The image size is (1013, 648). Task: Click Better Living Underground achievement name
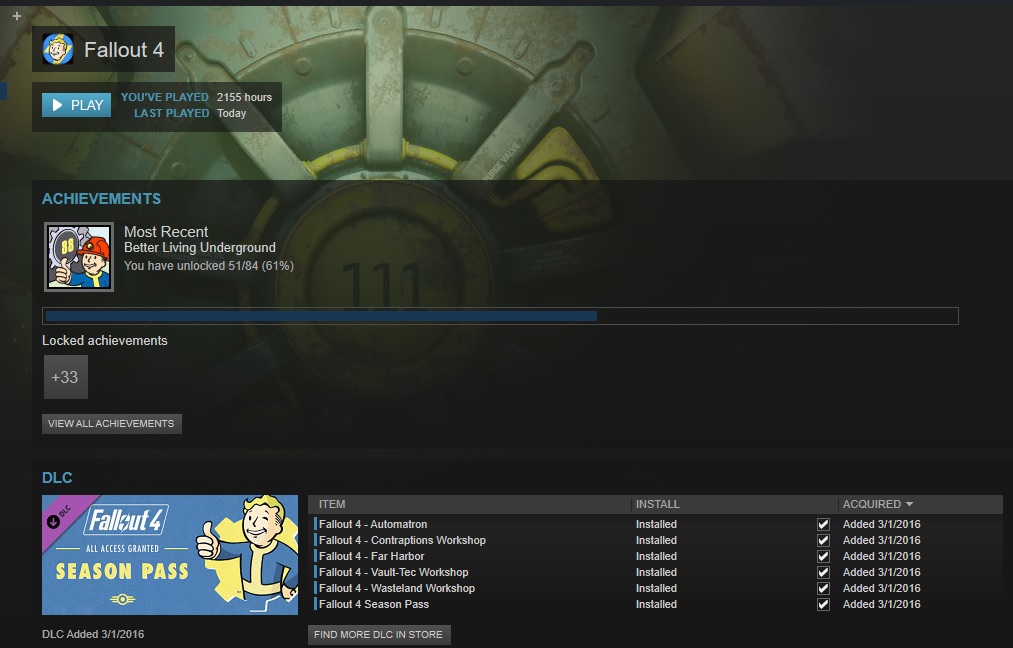[x=200, y=247]
